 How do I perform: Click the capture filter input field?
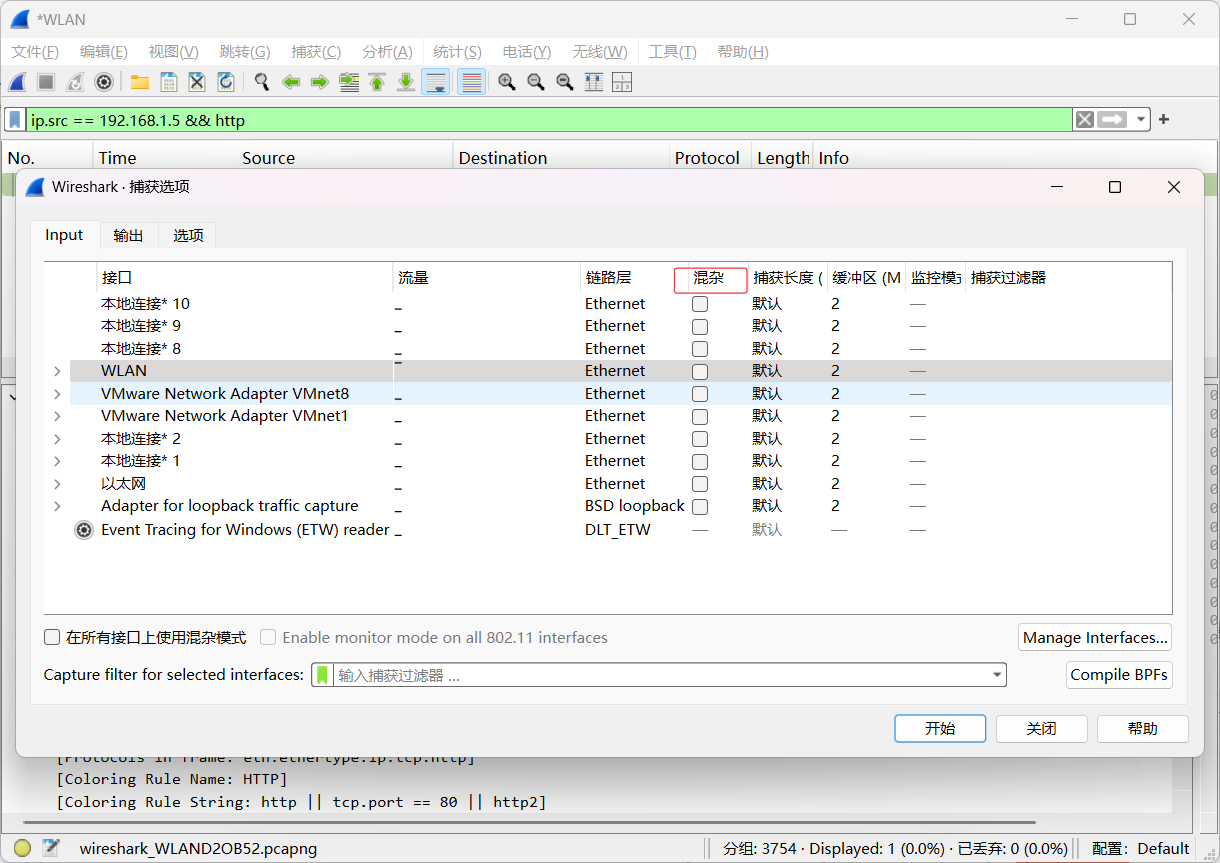point(660,675)
